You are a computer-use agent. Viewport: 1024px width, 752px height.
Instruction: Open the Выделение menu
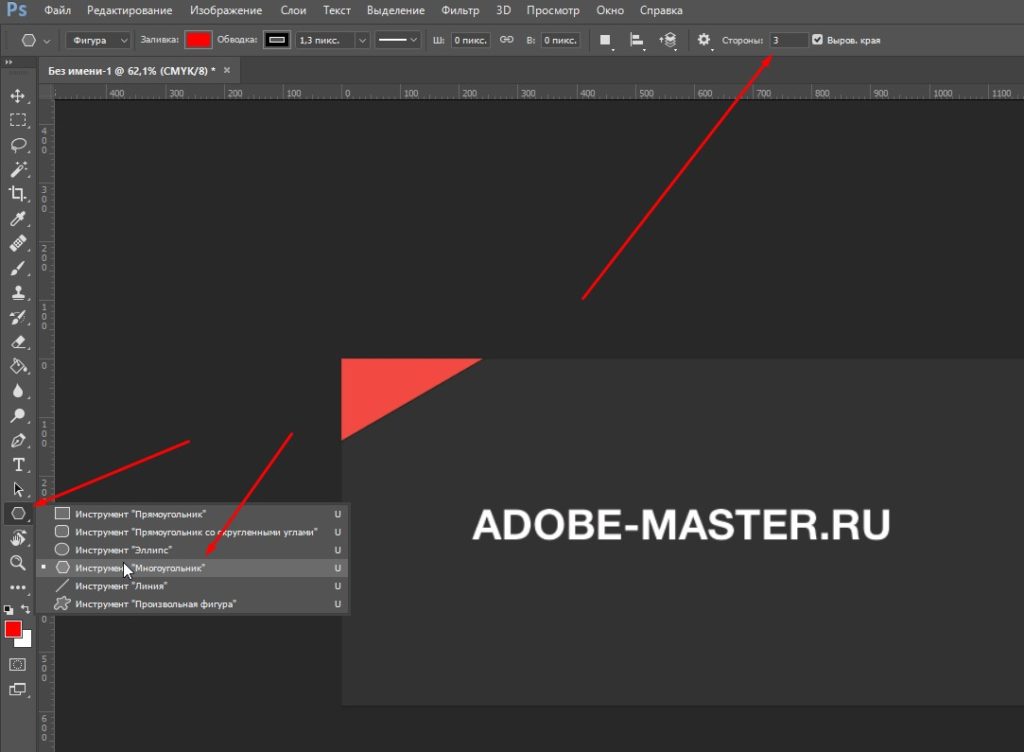[x=396, y=10]
